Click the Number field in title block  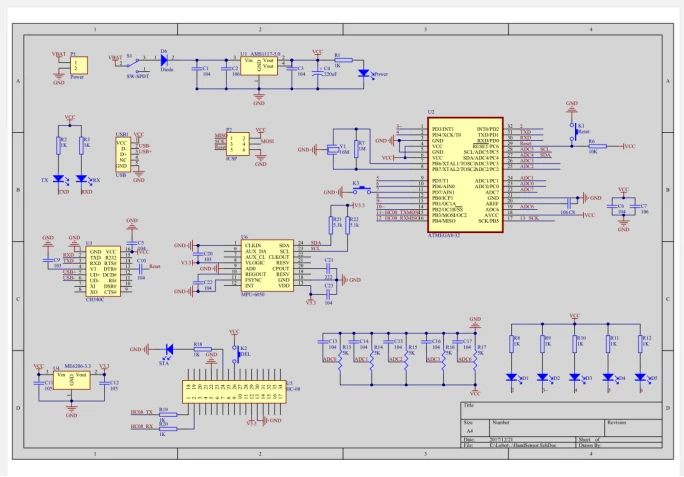click(x=546, y=428)
